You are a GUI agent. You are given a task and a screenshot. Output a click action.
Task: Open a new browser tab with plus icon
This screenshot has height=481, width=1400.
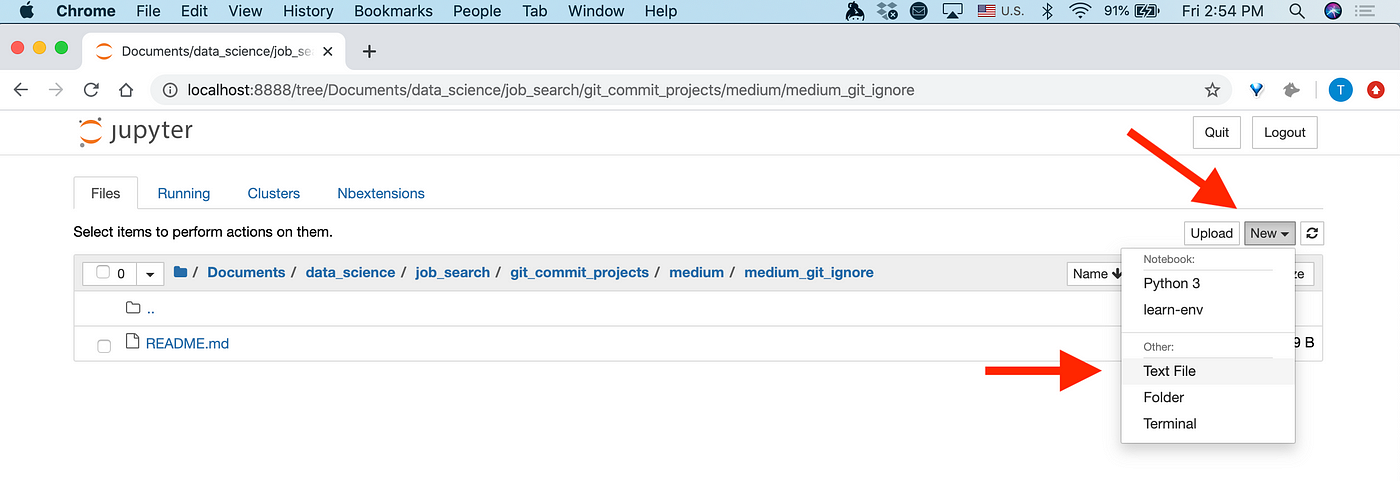pos(369,51)
